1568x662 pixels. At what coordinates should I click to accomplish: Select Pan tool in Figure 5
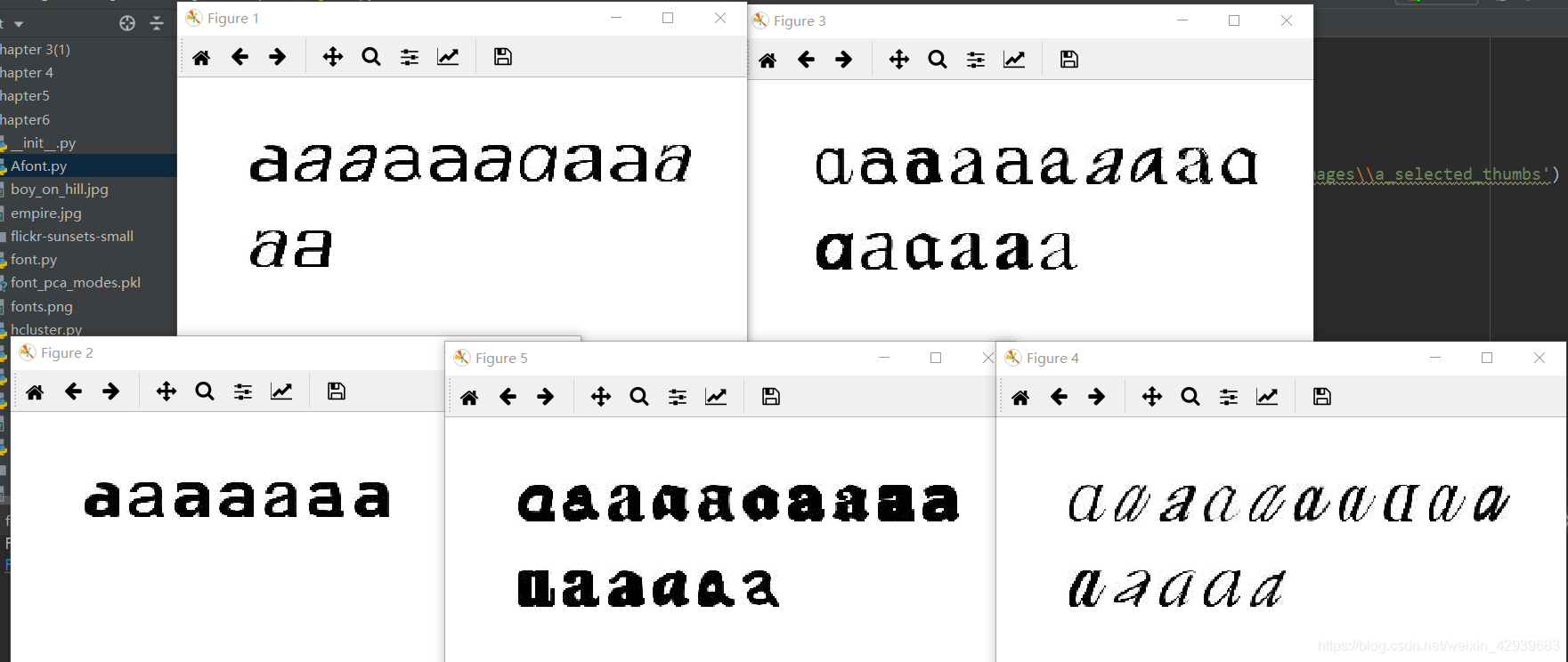601,397
